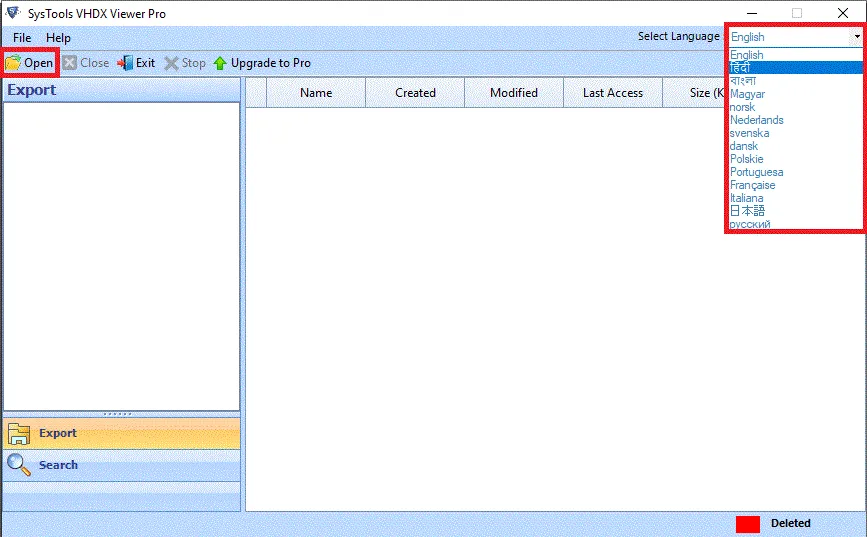Screen dimensions: 867x537
Task: Select русский language option
Action: pos(750,224)
